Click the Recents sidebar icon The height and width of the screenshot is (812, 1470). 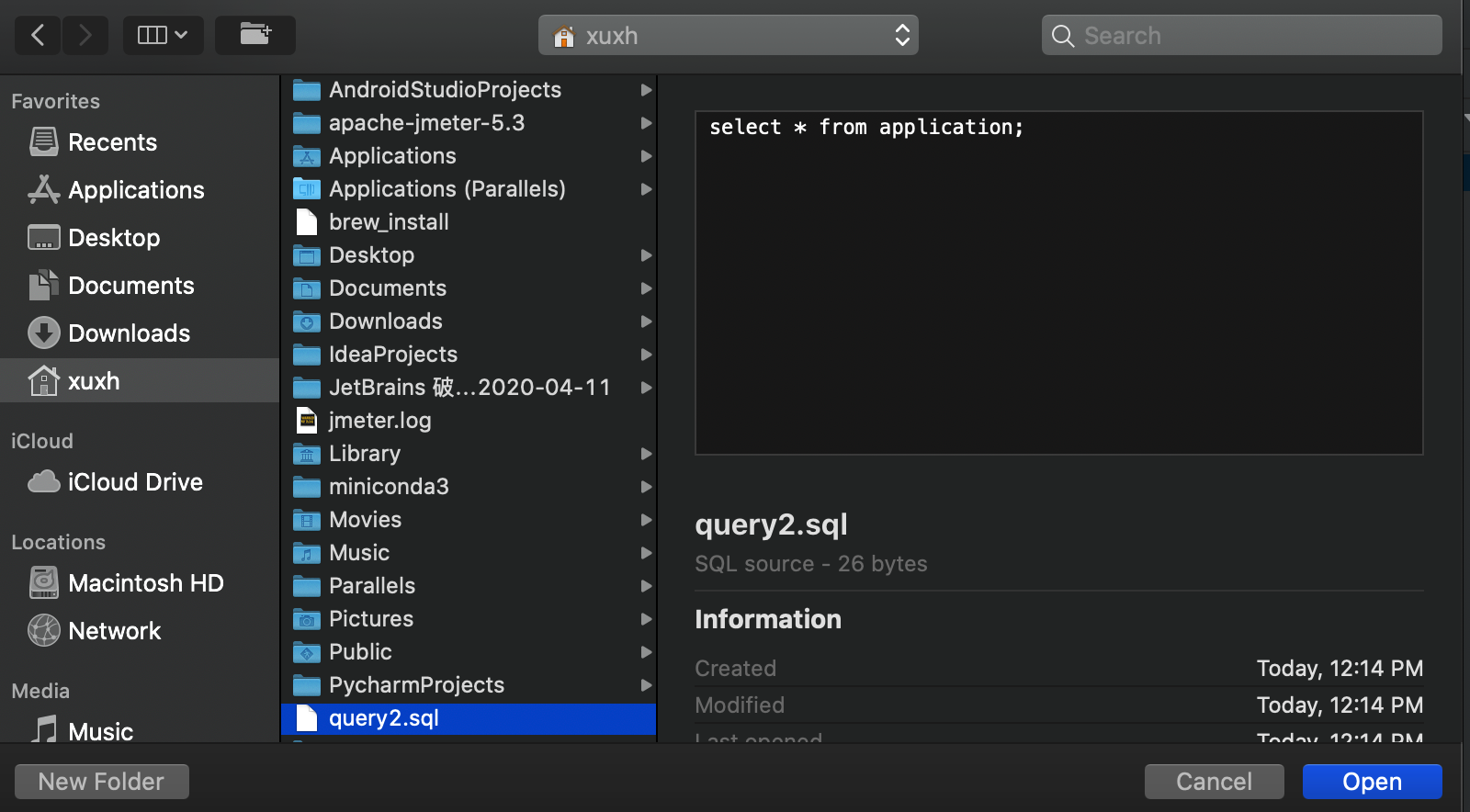coord(43,142)
